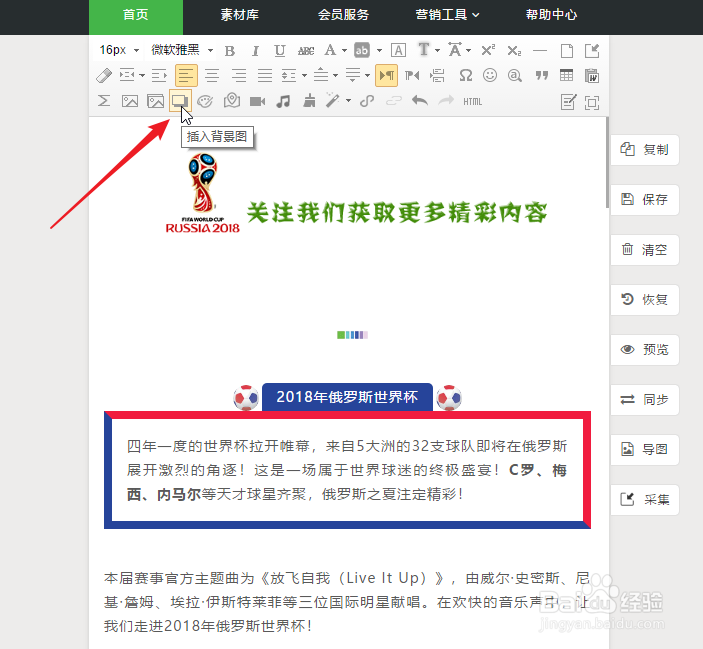
Task: Center align the text
Action: tap(212, 76)
